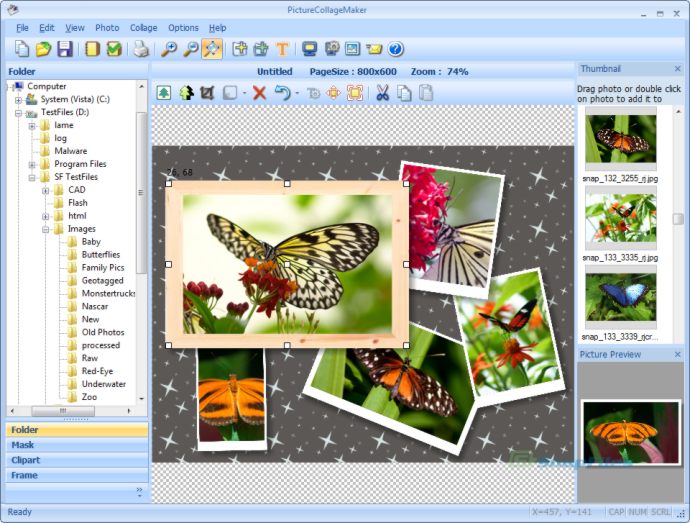Viewport: 690px width, 523px height.
Task: Select the Butterflies folder
Action: tap(100, 255)
